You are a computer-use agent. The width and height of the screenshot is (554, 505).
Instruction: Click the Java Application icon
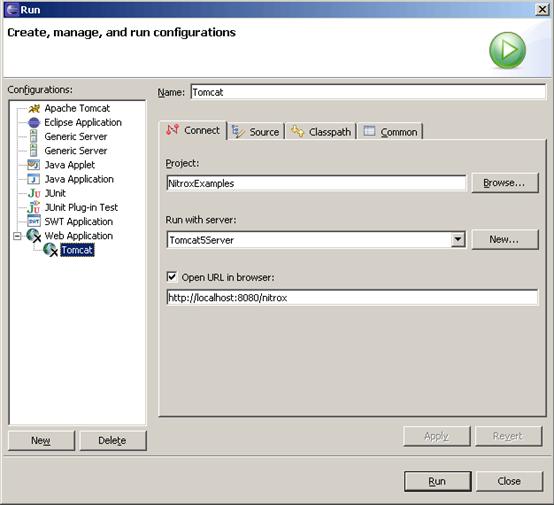click(x=34, y=179)
